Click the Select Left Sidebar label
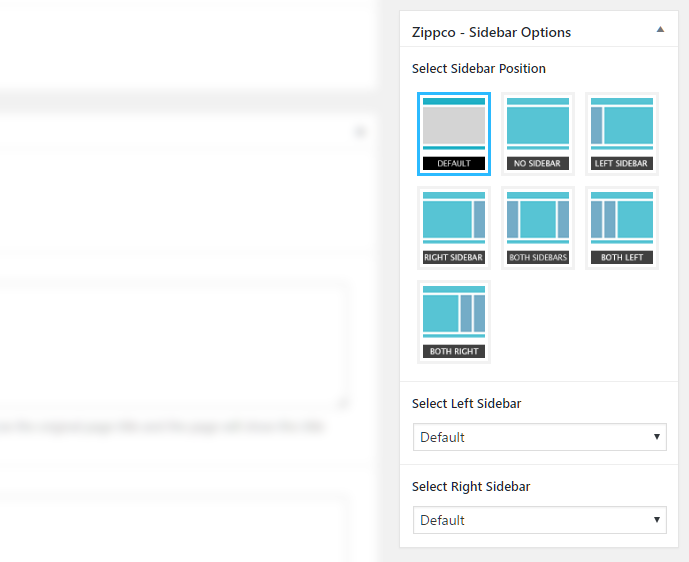The image size is (689, 562). [x=466, y=403]
